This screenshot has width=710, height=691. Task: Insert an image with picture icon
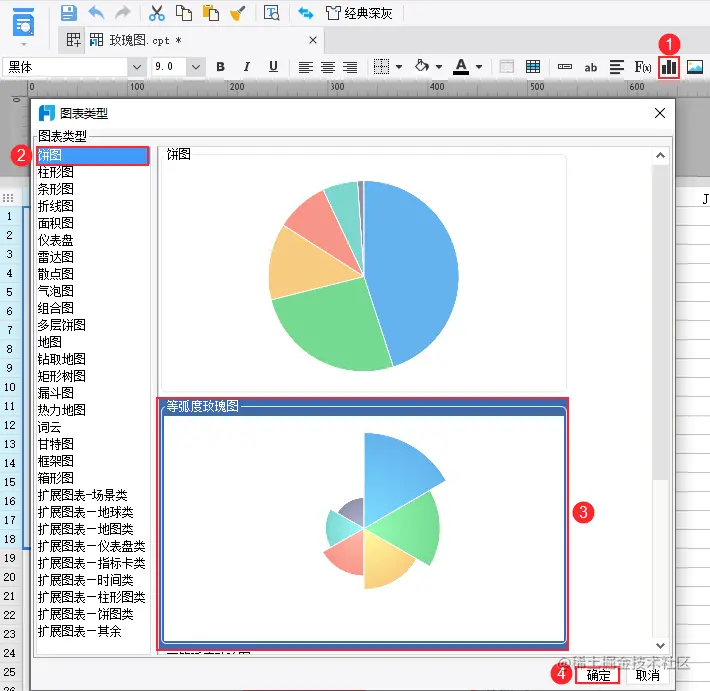click(695, 67)
